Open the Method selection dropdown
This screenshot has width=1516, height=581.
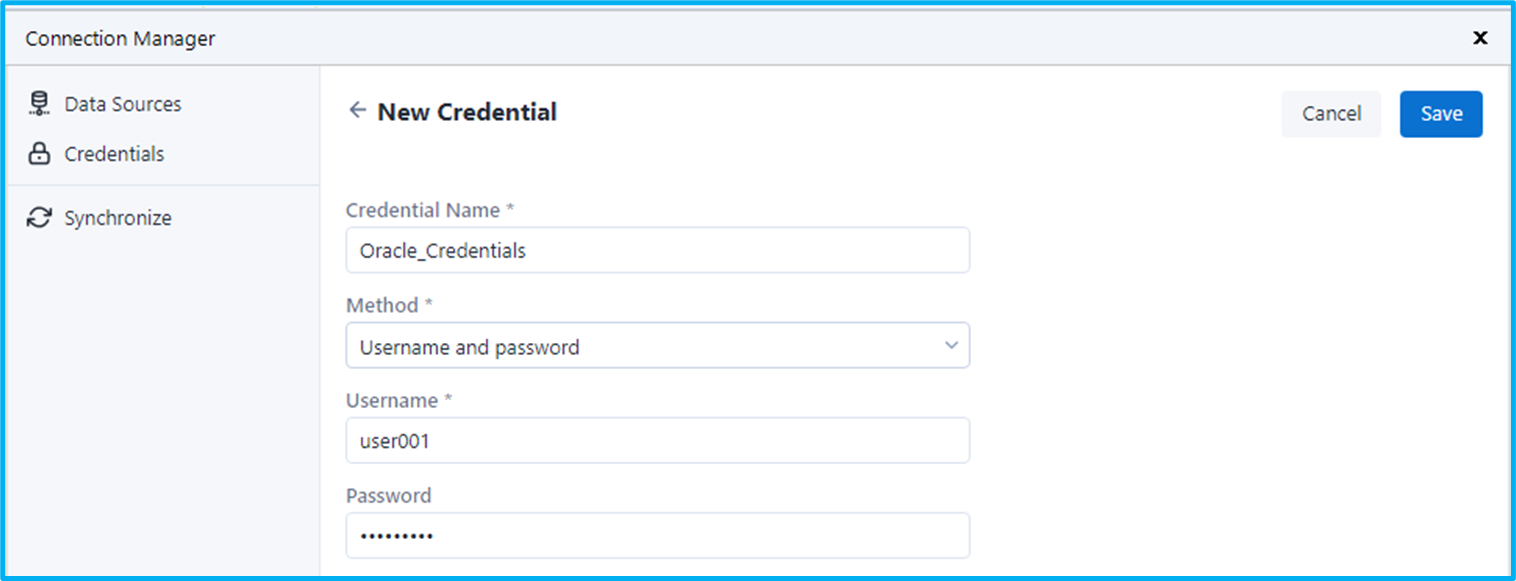coord(658,345)
